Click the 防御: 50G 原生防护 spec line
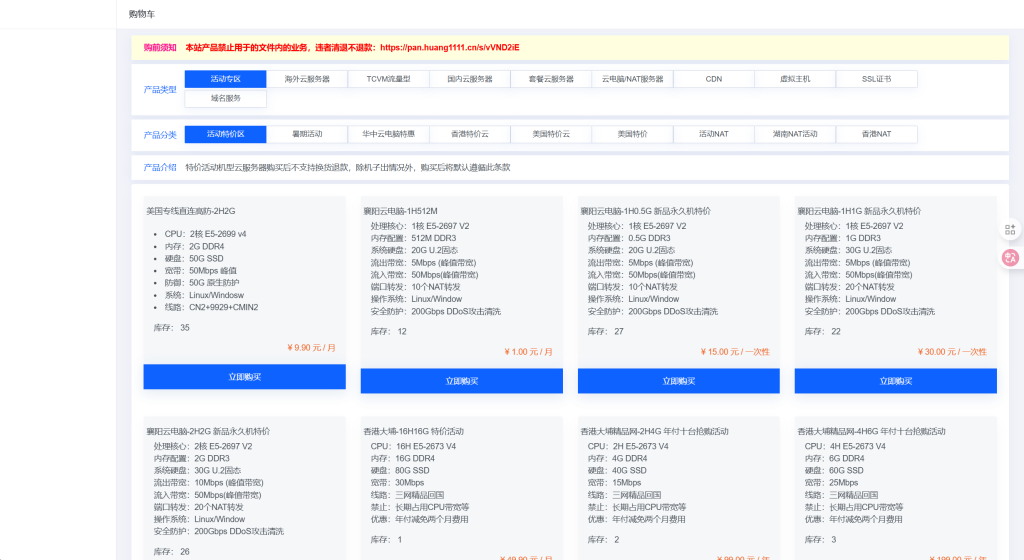 click(202, 283)
